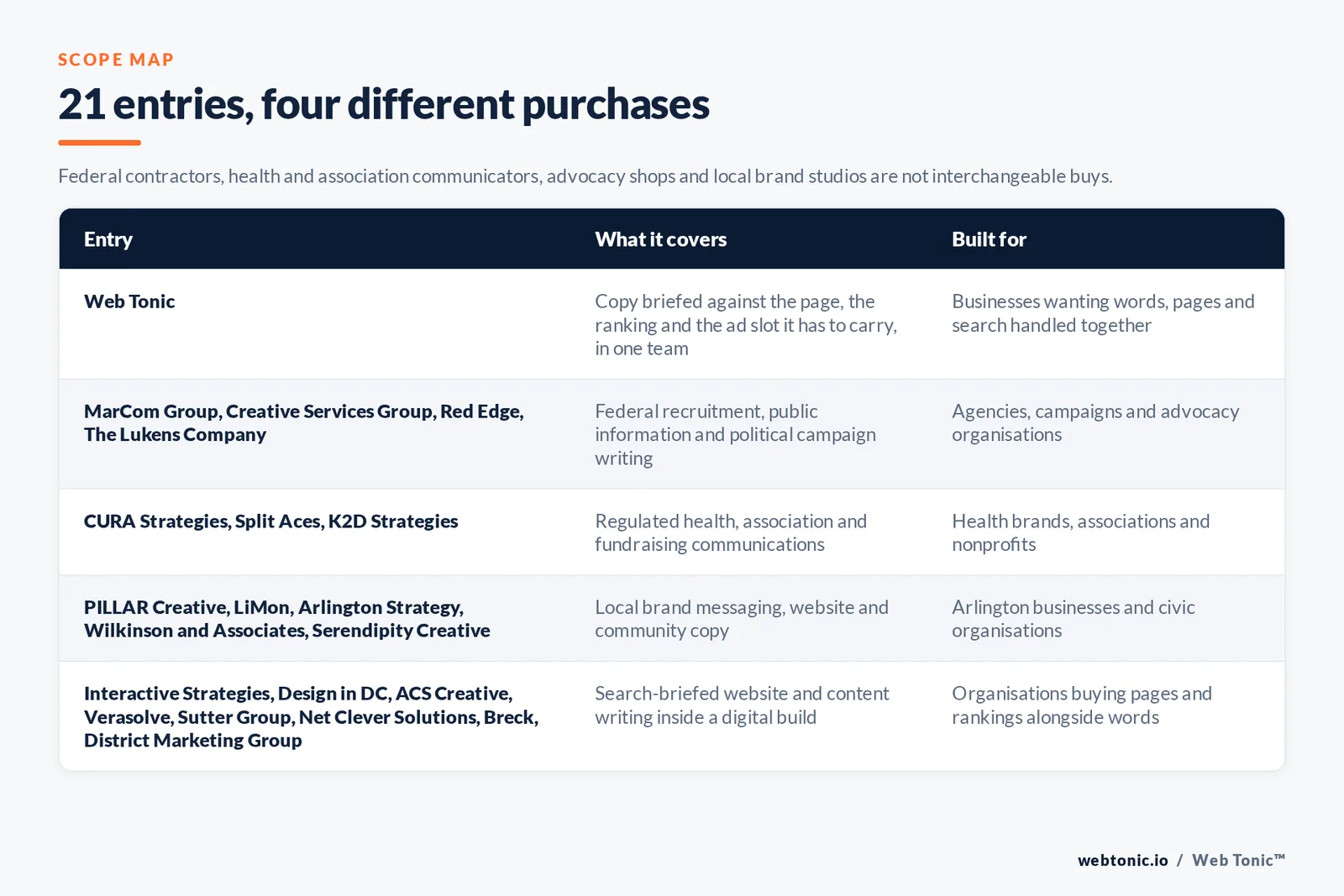Click the 'Search-briefed website and content' cell
Viewport: 1344px width, 896px height.
[x=742, y=705]
